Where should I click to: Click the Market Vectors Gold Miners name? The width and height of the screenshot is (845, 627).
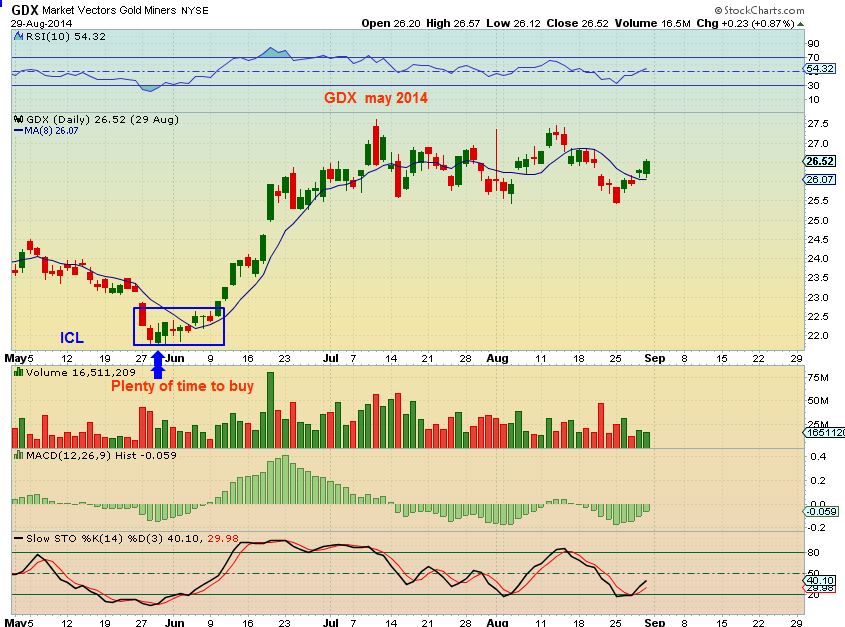[109, 10]
